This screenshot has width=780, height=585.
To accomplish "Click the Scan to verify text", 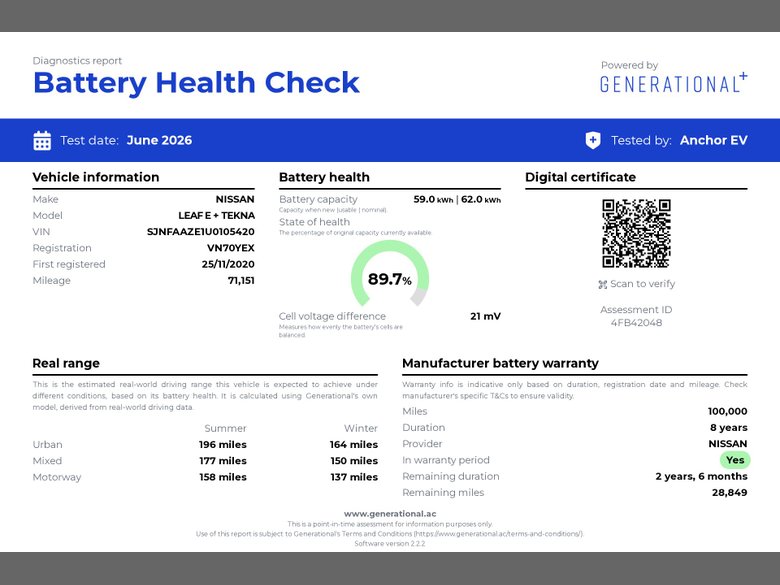I will pyautogui.click(x=643, y=284).
